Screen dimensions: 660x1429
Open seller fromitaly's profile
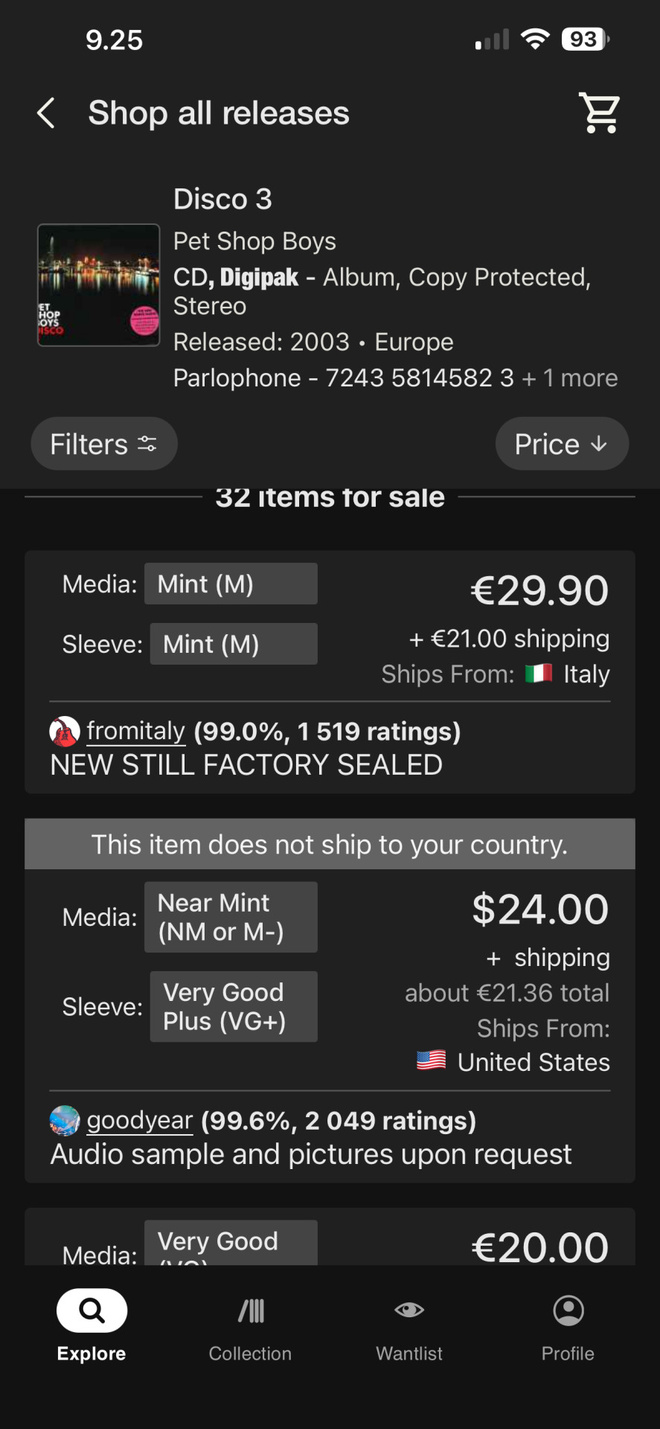point(135,731)
